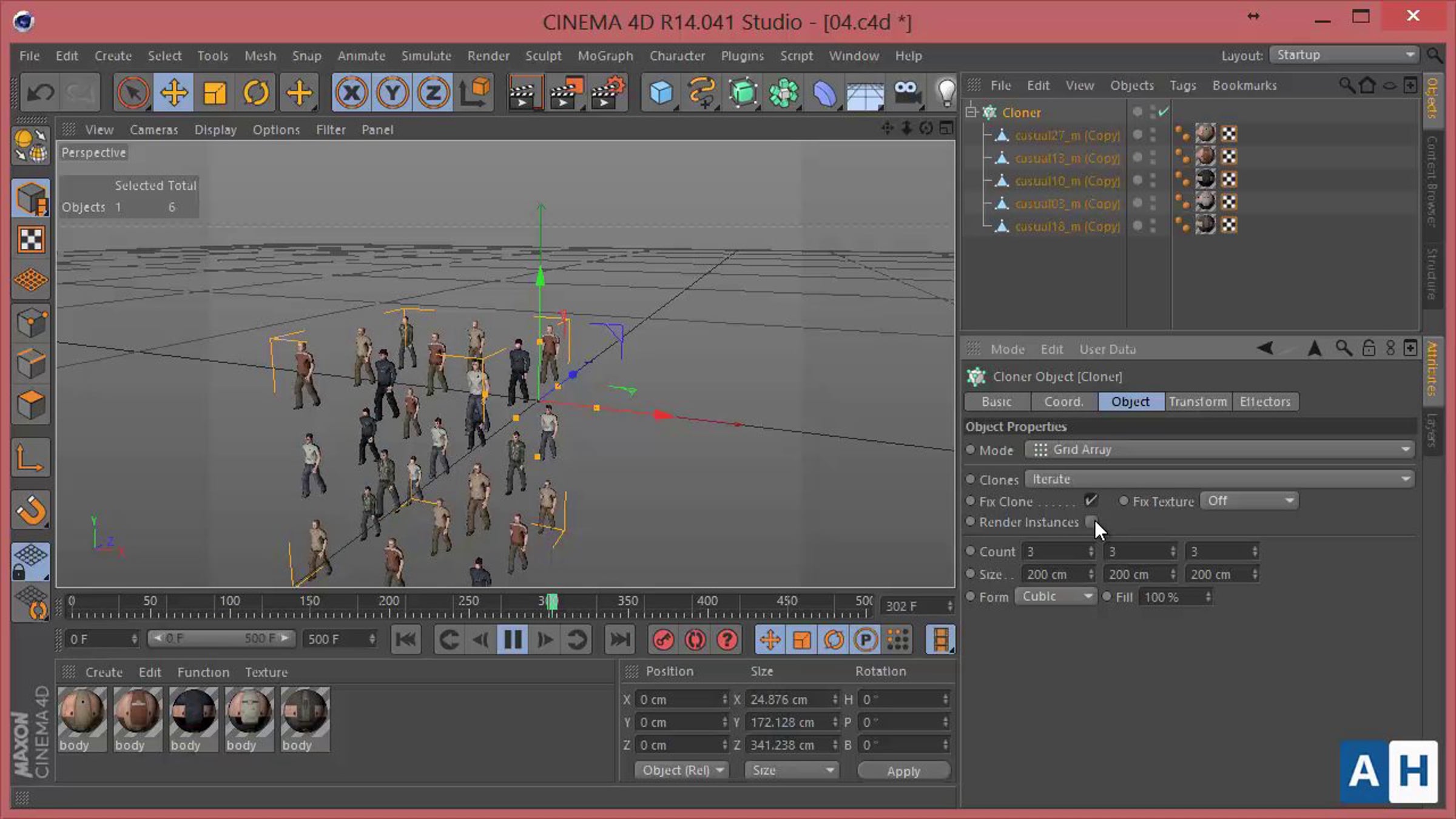The height and width of the screenshot is (819, 1456).
Task: Open the deformer bend icon
Action: coord(824,93)
